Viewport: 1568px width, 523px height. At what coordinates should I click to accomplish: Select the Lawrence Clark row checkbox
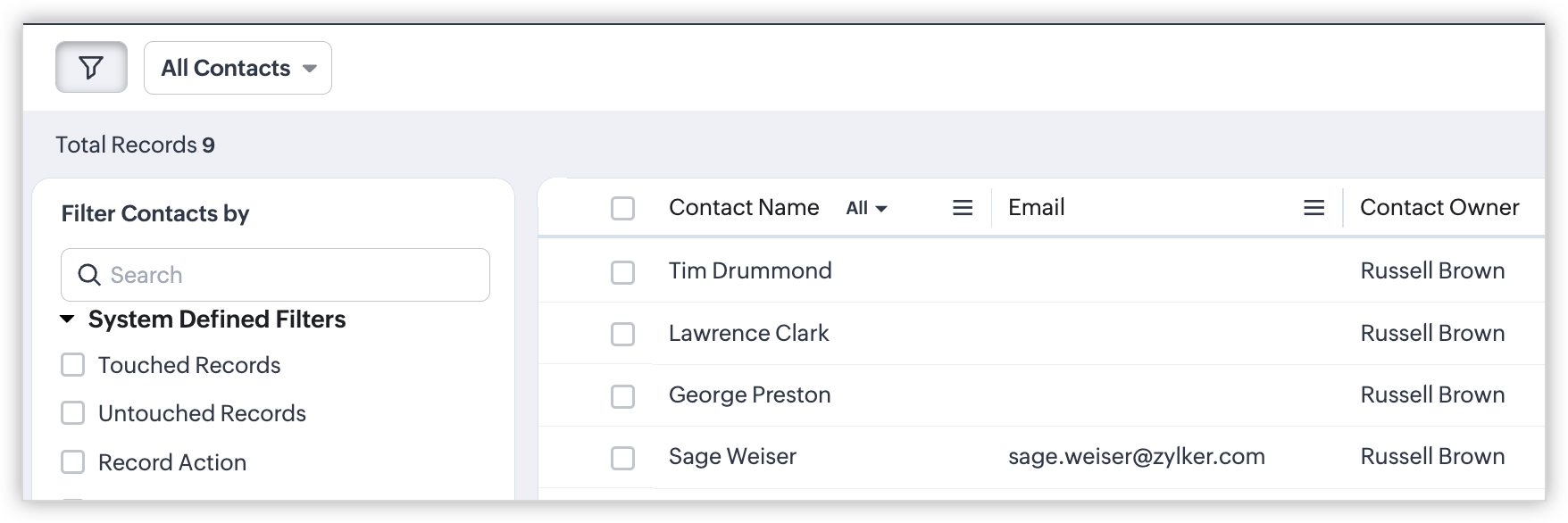coord(622,334)
